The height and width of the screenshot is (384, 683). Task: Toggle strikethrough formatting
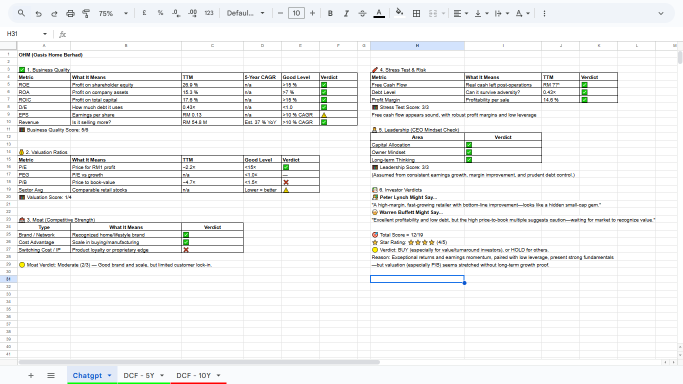pos(362,13)
